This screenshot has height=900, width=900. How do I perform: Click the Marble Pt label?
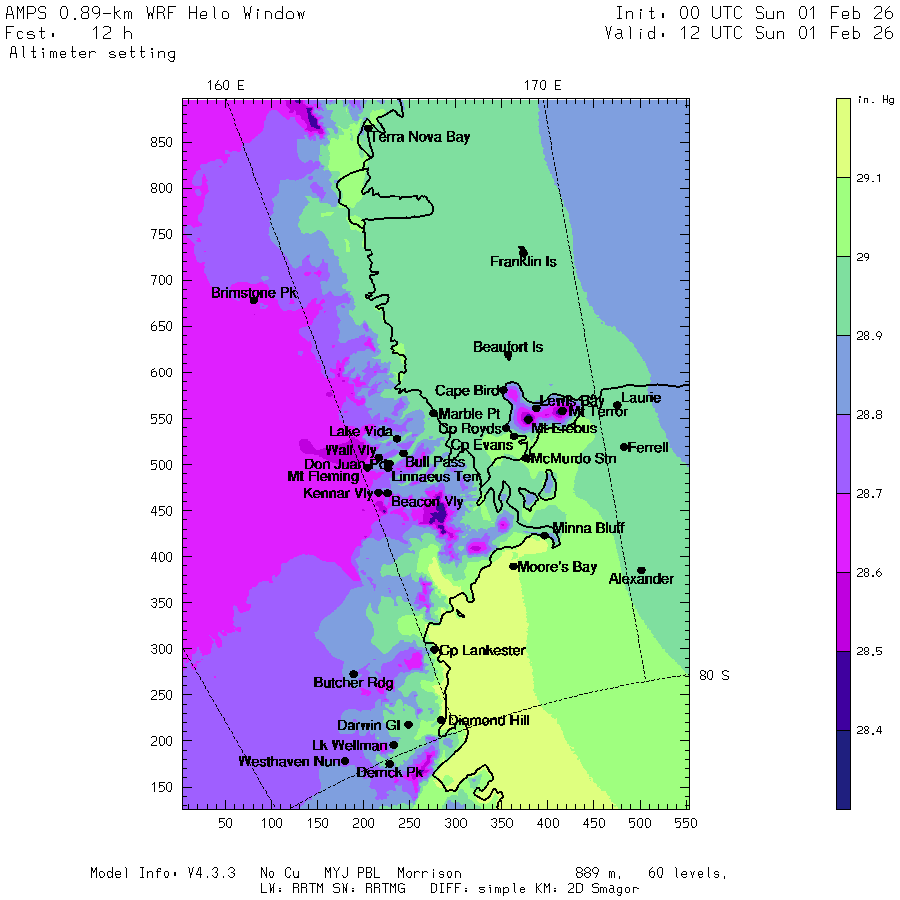(x=469, y=414)
